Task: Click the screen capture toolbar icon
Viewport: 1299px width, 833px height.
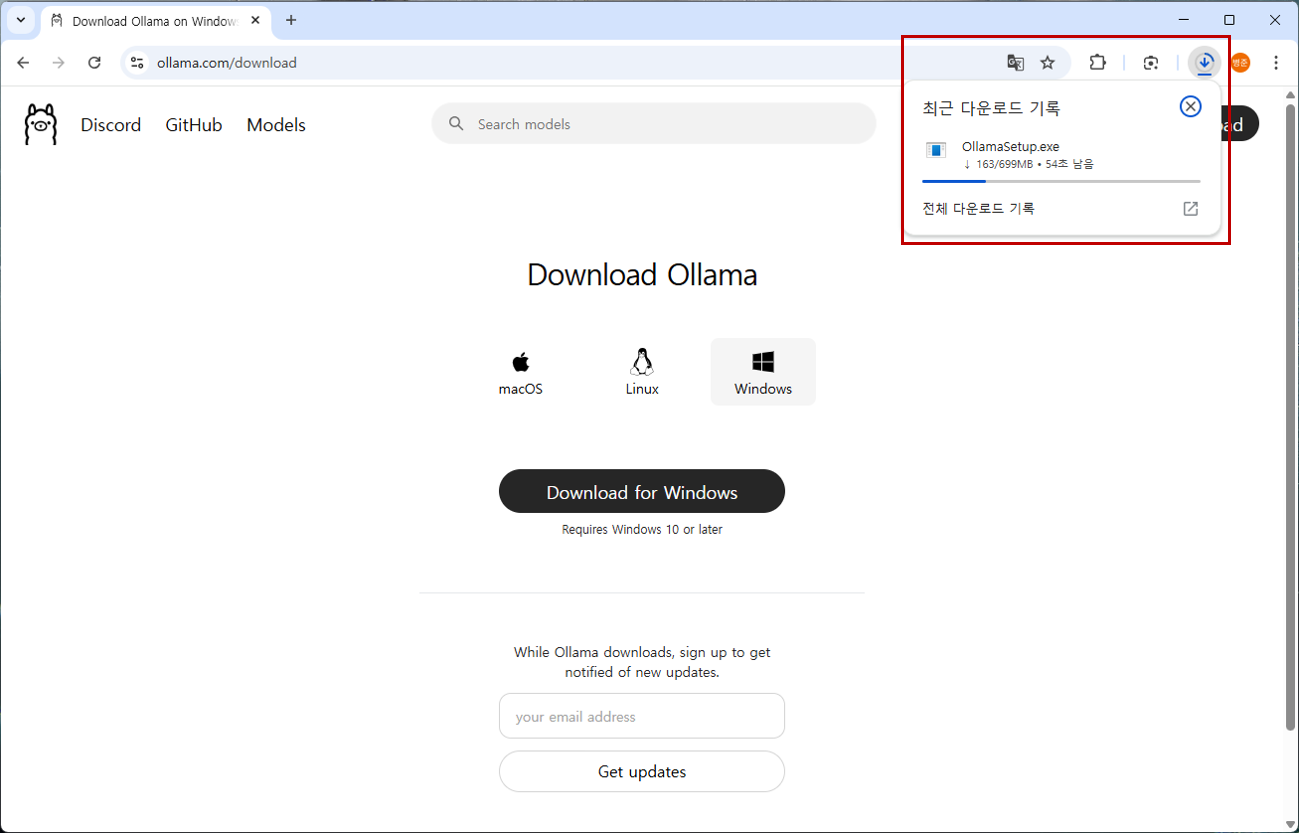Action: (1151, 63)
